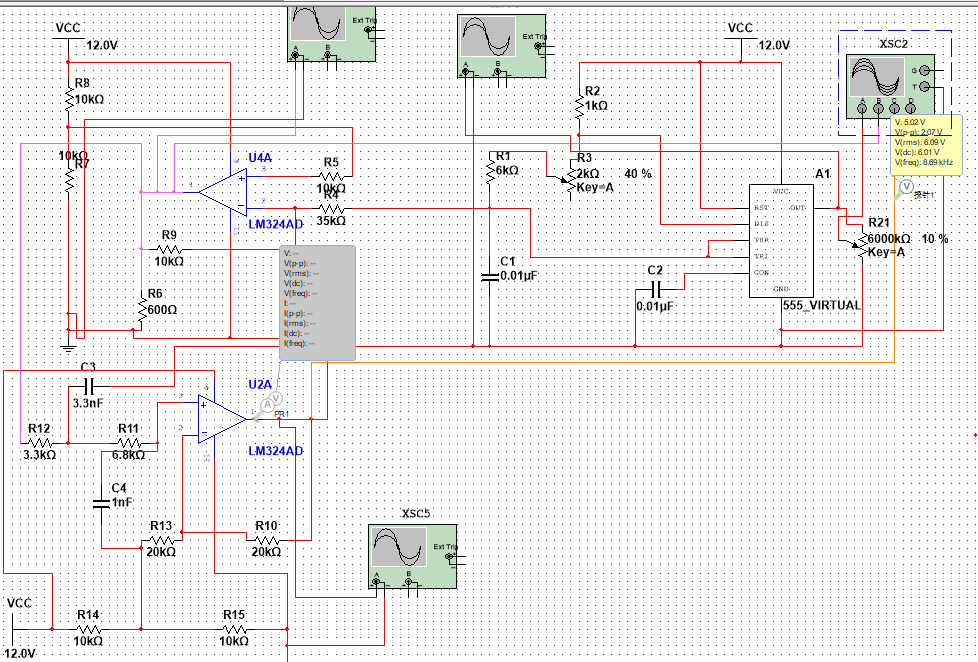Select resistor R2 1kΩ symbol
The image size is (978, 662).
(579, 105)
